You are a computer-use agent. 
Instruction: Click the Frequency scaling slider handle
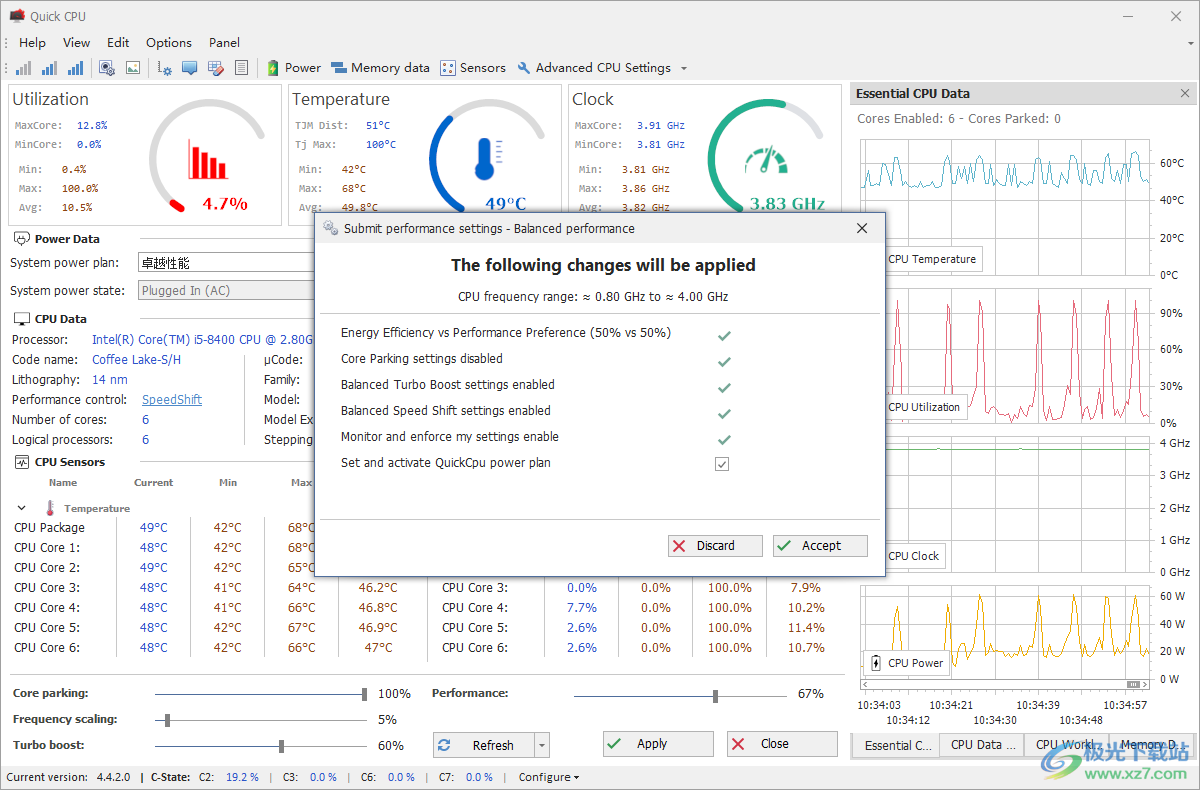[x=167, y=720]
